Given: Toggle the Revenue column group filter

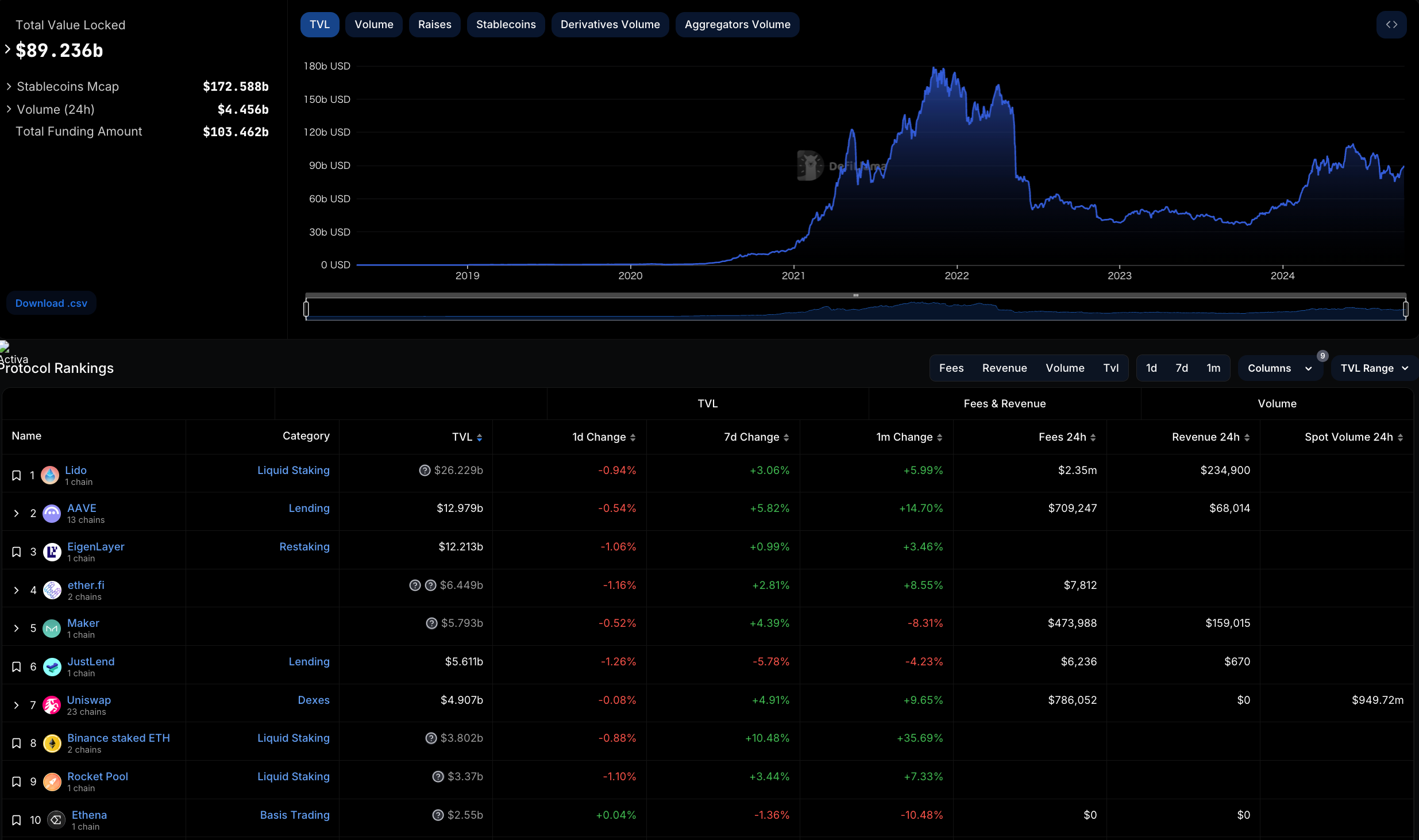Looking at the screenshot, I should 1004,368.
